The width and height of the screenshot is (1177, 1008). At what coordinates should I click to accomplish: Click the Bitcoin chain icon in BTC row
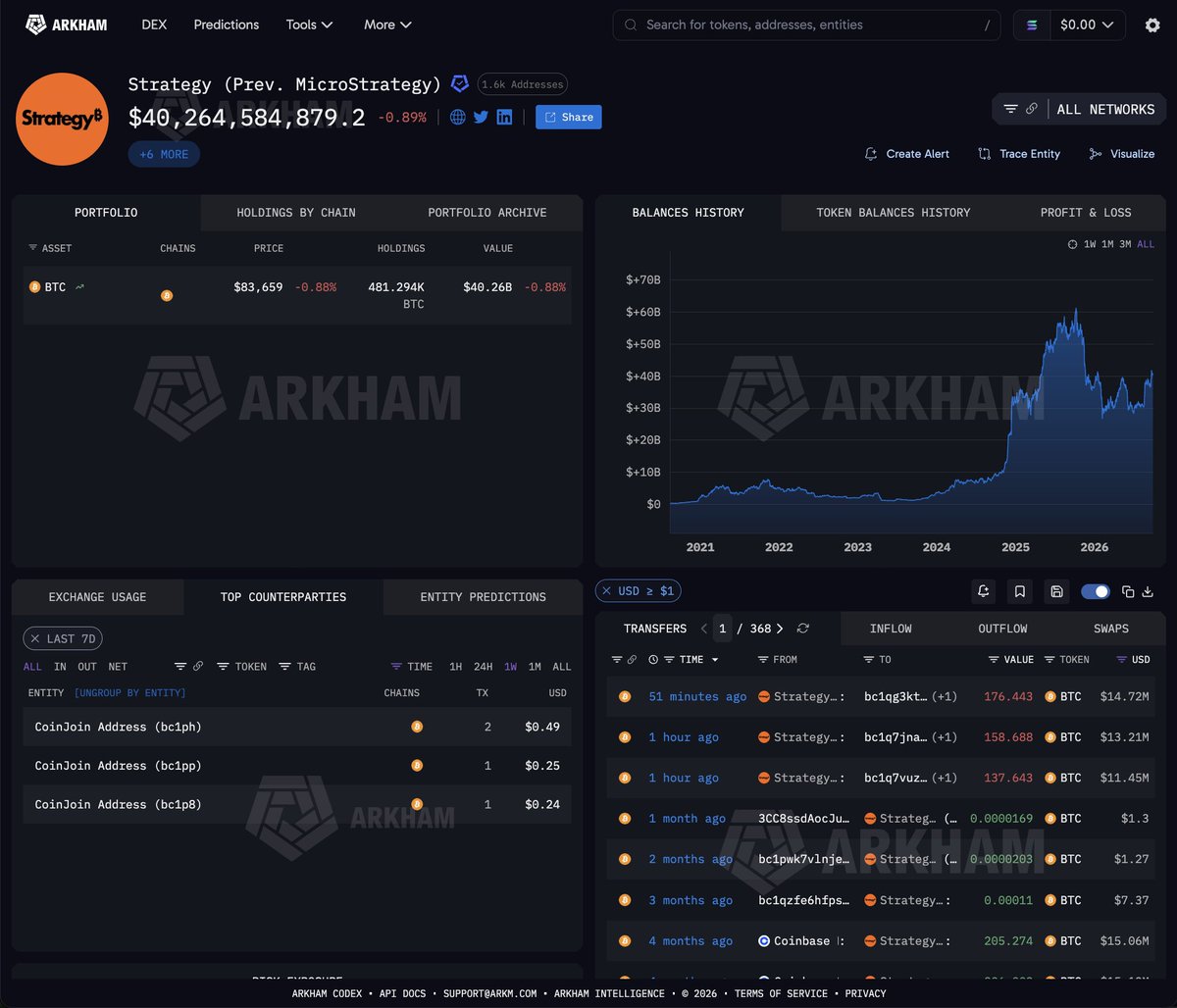click(167, 295)
